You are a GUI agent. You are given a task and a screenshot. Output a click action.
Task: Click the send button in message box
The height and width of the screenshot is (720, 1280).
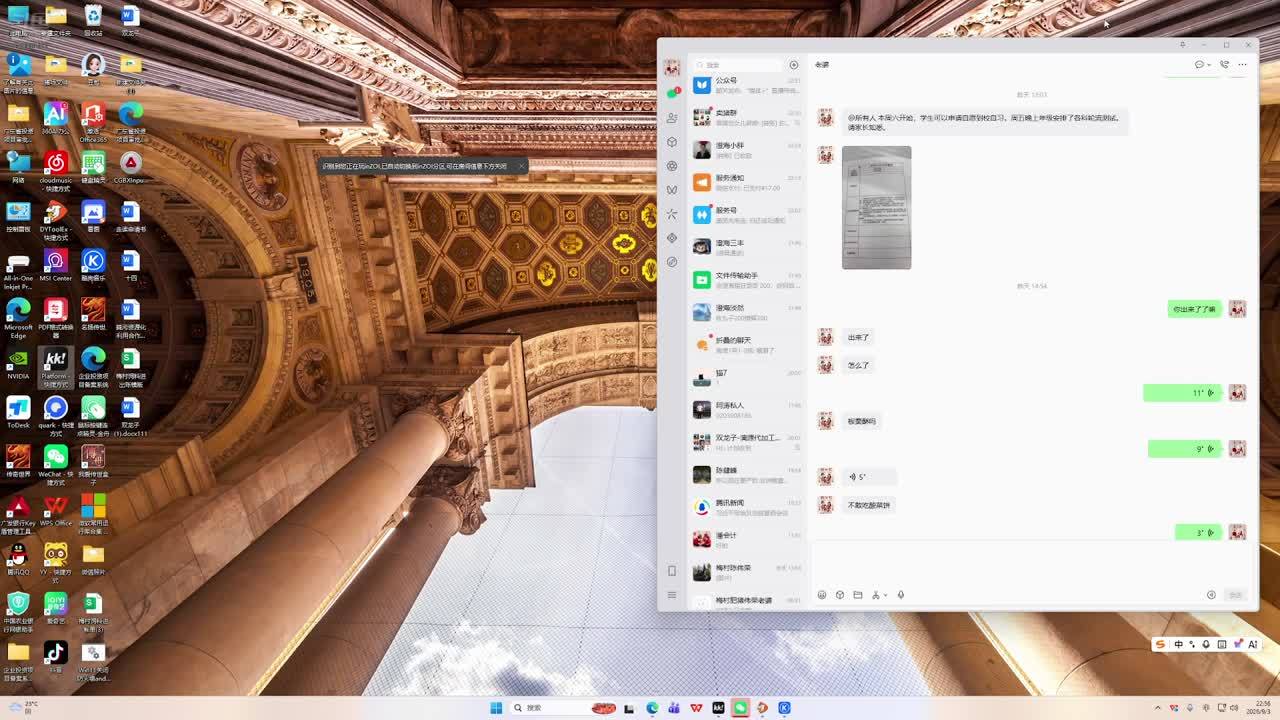pyautogui.click(x=1236, y=595)
